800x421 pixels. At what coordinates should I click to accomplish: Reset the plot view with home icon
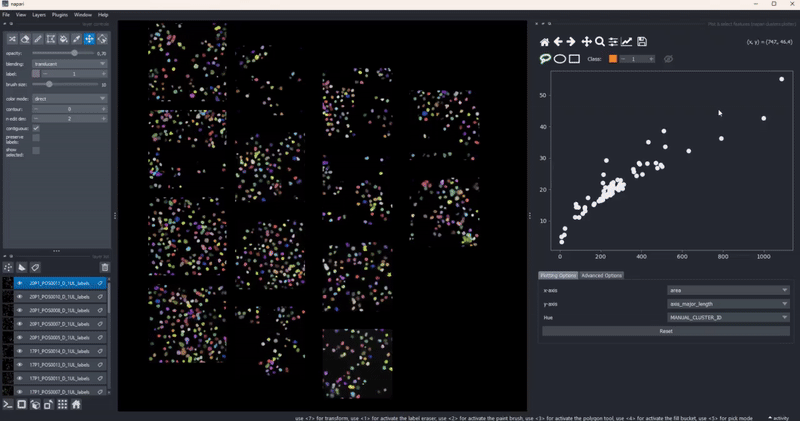tap(544, 42)
